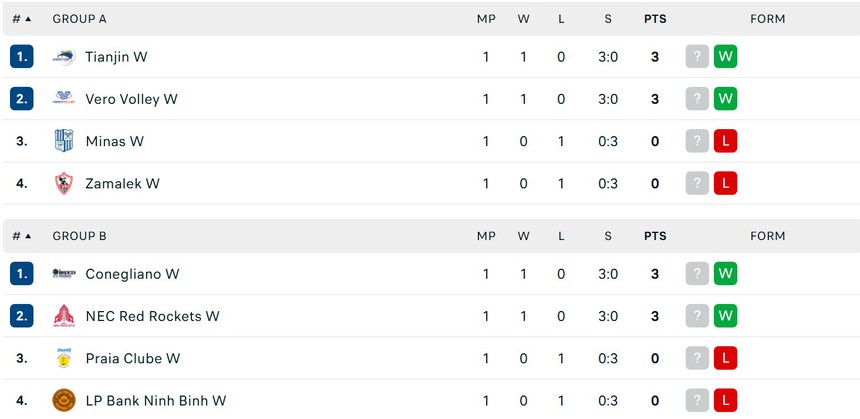Click Vero Volley W rank 2 badge

pos(22,99)
